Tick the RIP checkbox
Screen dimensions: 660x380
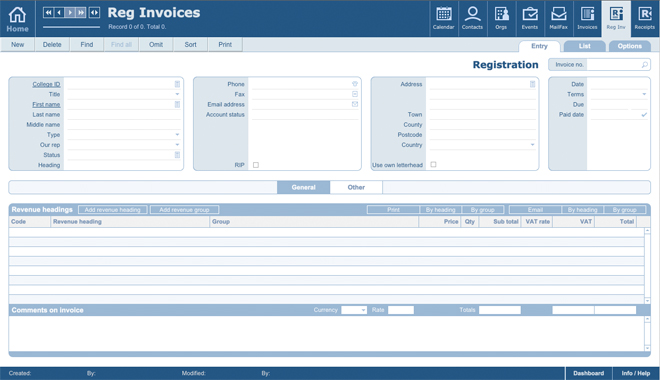[256, 165]
